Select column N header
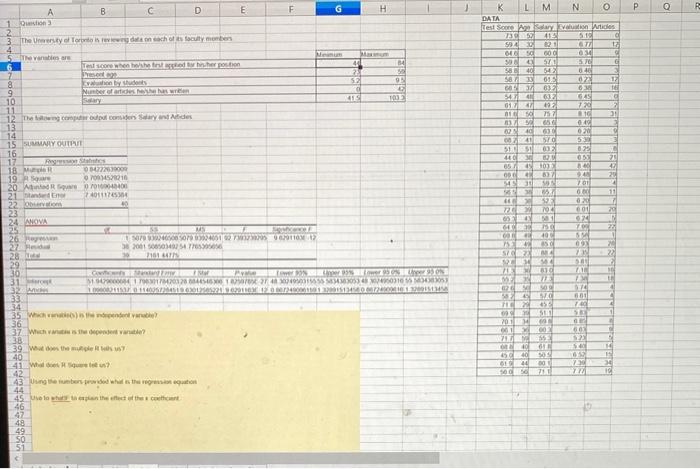The height and width of the screenshot is (469, 700). click(x=575, y=7)
